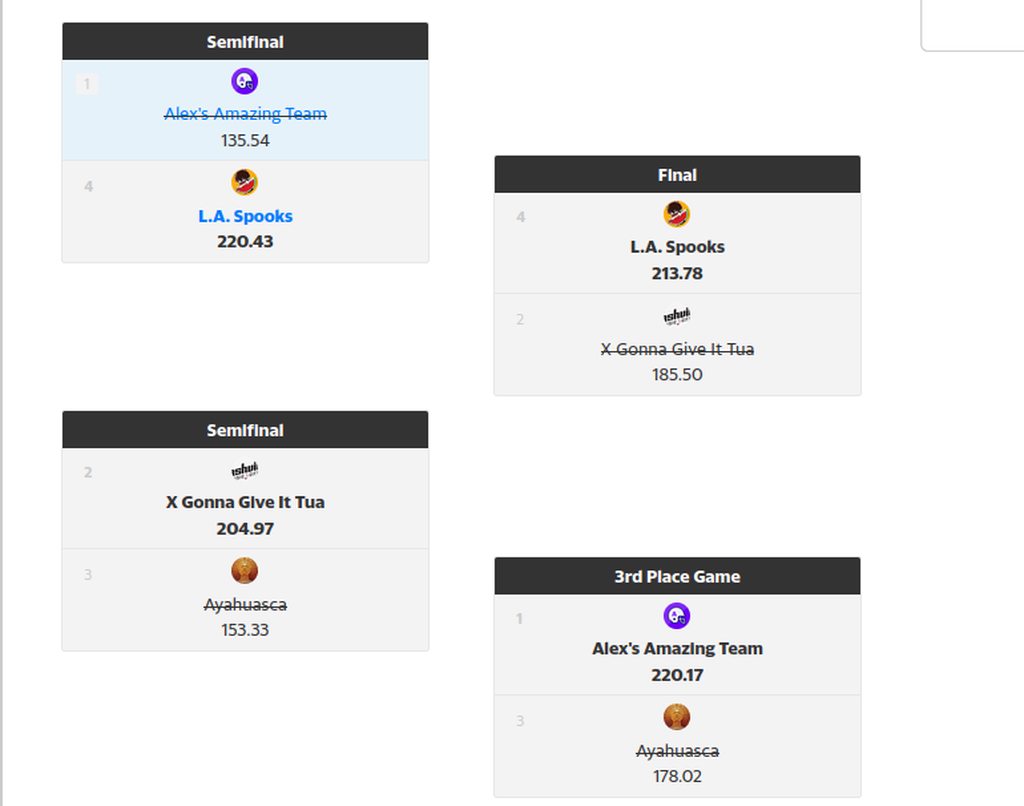
Task: Click the L.A. Spooks name in the Final
Action: pos(677,247)
